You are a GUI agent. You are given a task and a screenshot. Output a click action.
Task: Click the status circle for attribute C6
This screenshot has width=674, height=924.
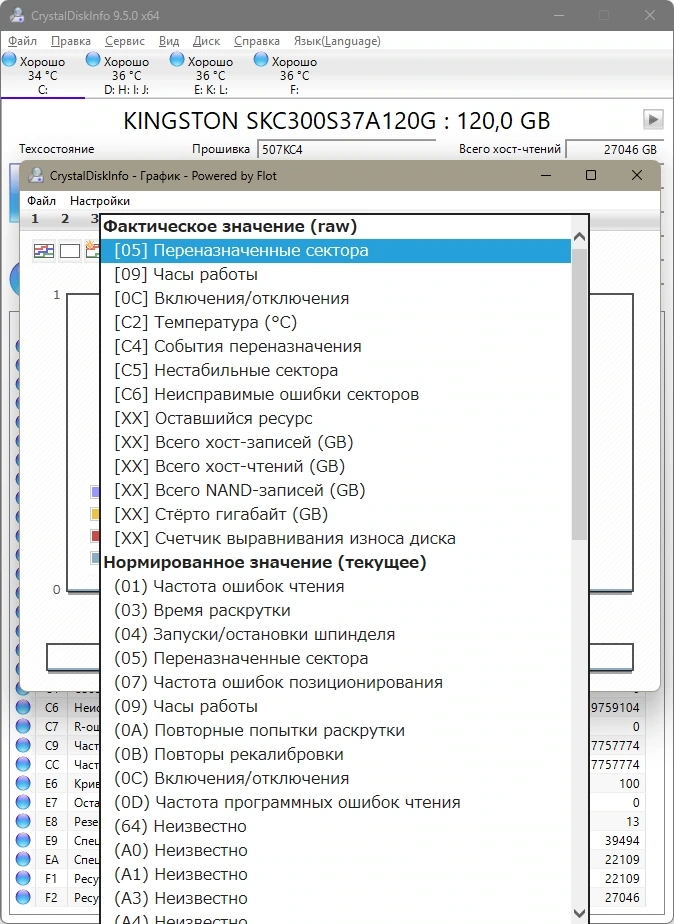[23, 707]
